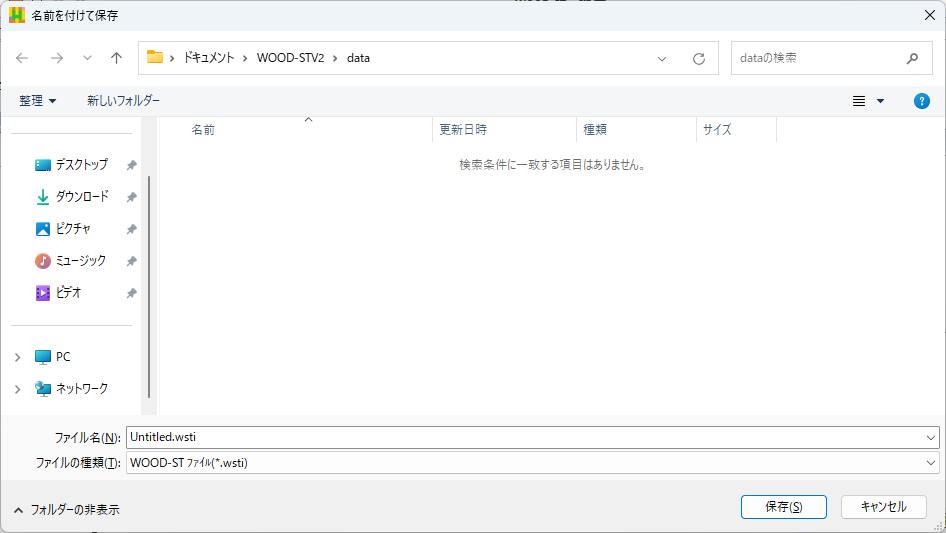The width and height of the screenshot is (946, 533).
Task: Open the recent locations dropdown arrow
Action: [x=87, y=58]
